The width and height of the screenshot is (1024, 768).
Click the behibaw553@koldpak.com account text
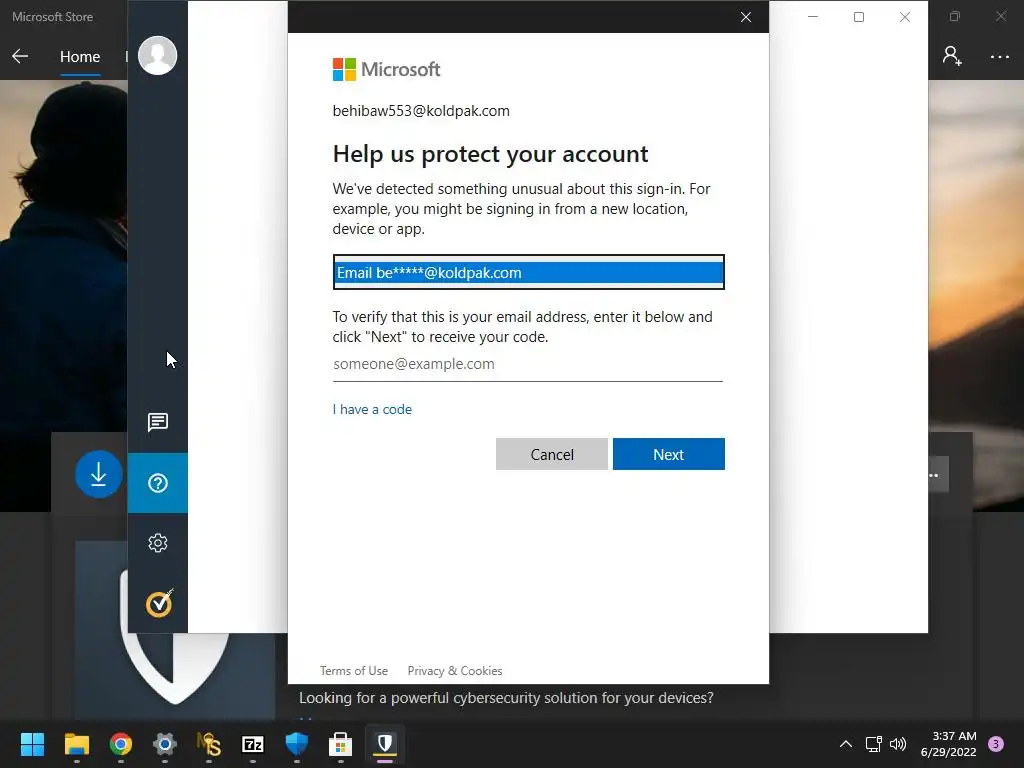(421, 111)
